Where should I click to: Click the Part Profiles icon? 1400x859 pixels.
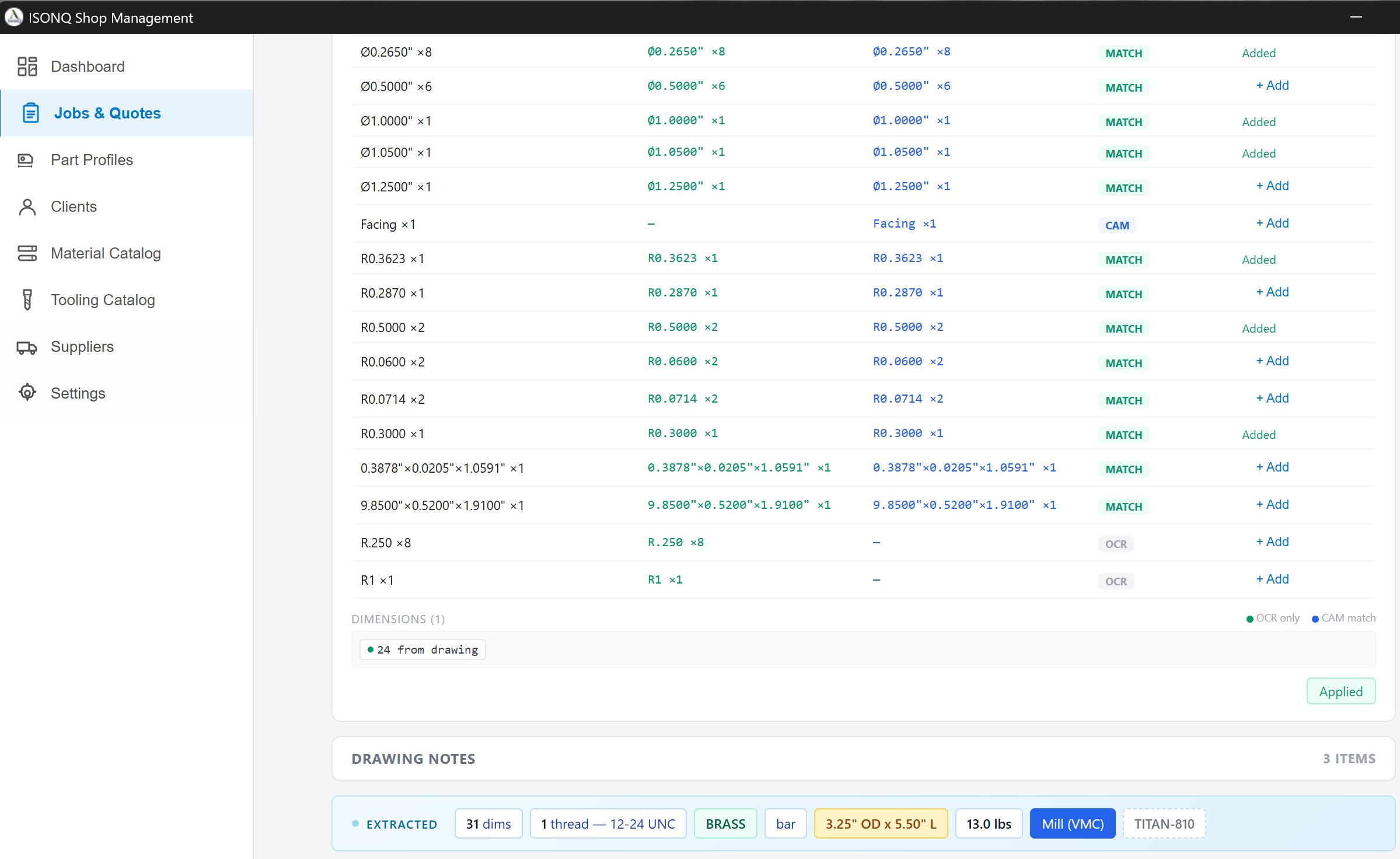26,160
